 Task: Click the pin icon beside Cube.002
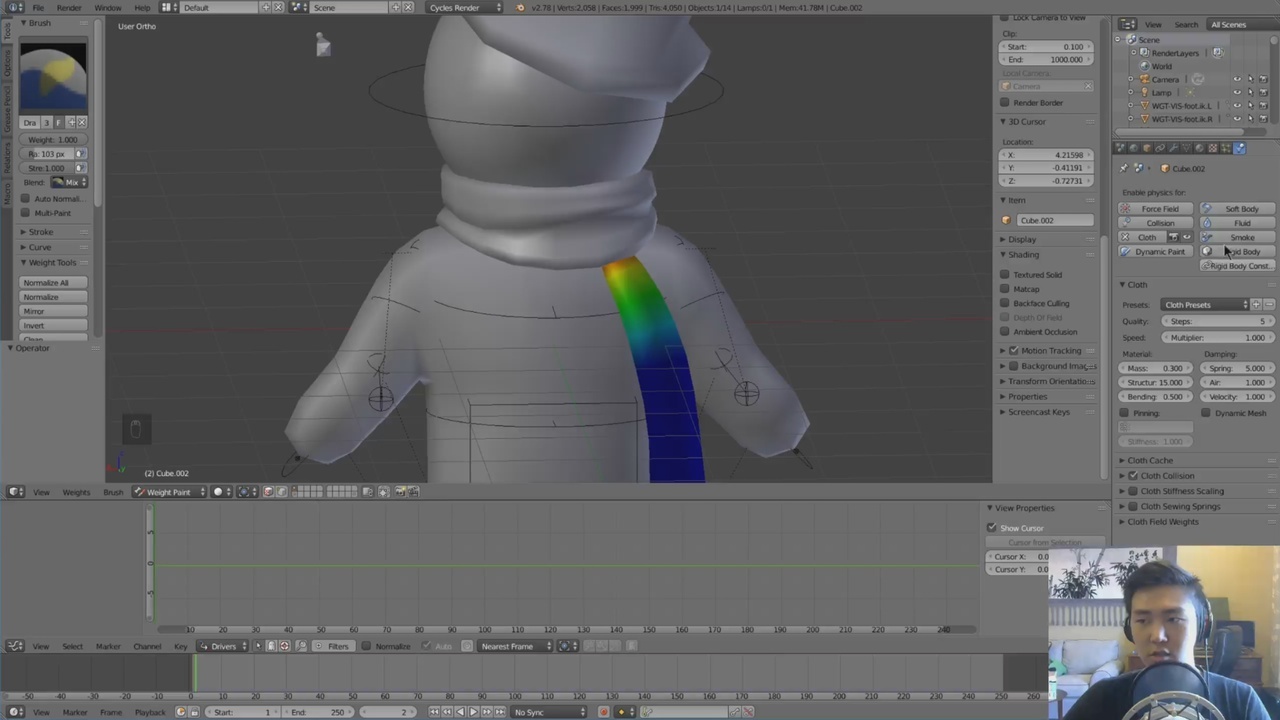[x=1124, y=168]
